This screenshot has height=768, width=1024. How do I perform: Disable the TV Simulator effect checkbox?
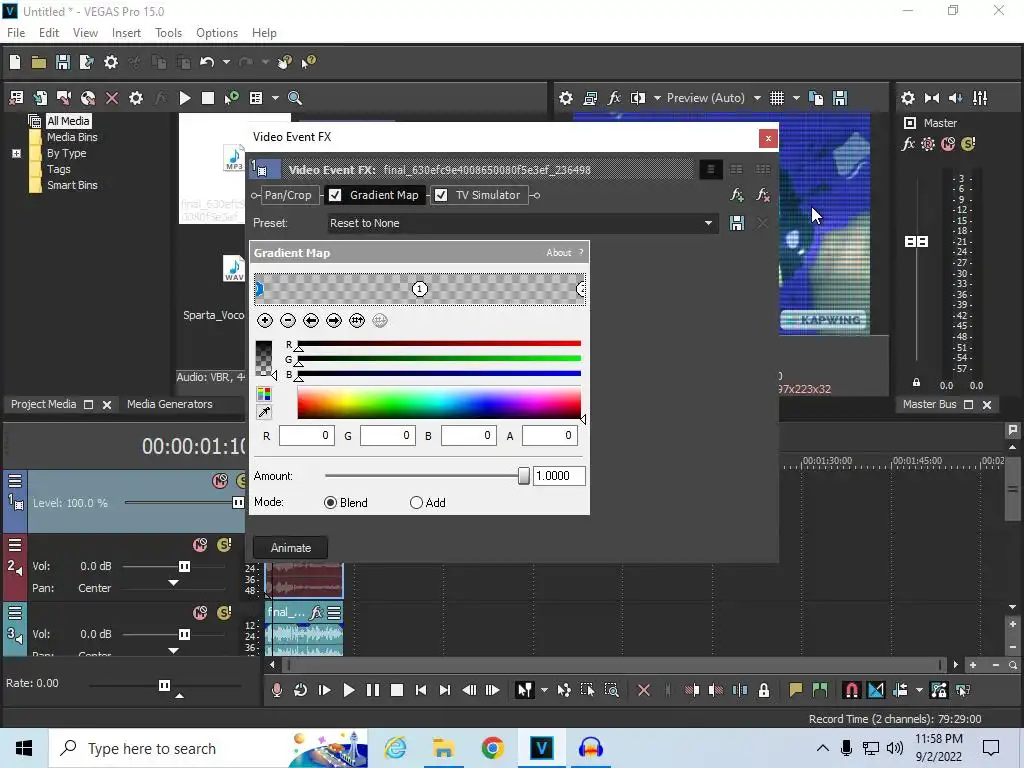441,195
